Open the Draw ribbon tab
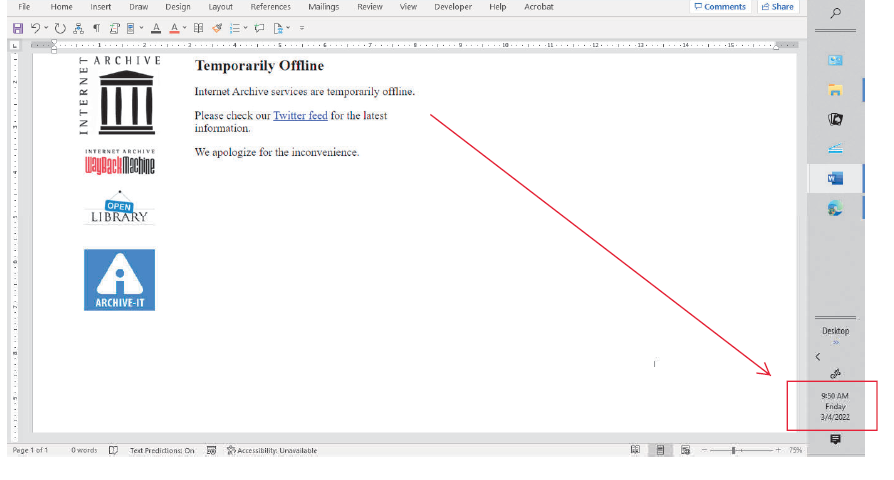This screenshot has width=894, height=480. [x=139, y=7]
